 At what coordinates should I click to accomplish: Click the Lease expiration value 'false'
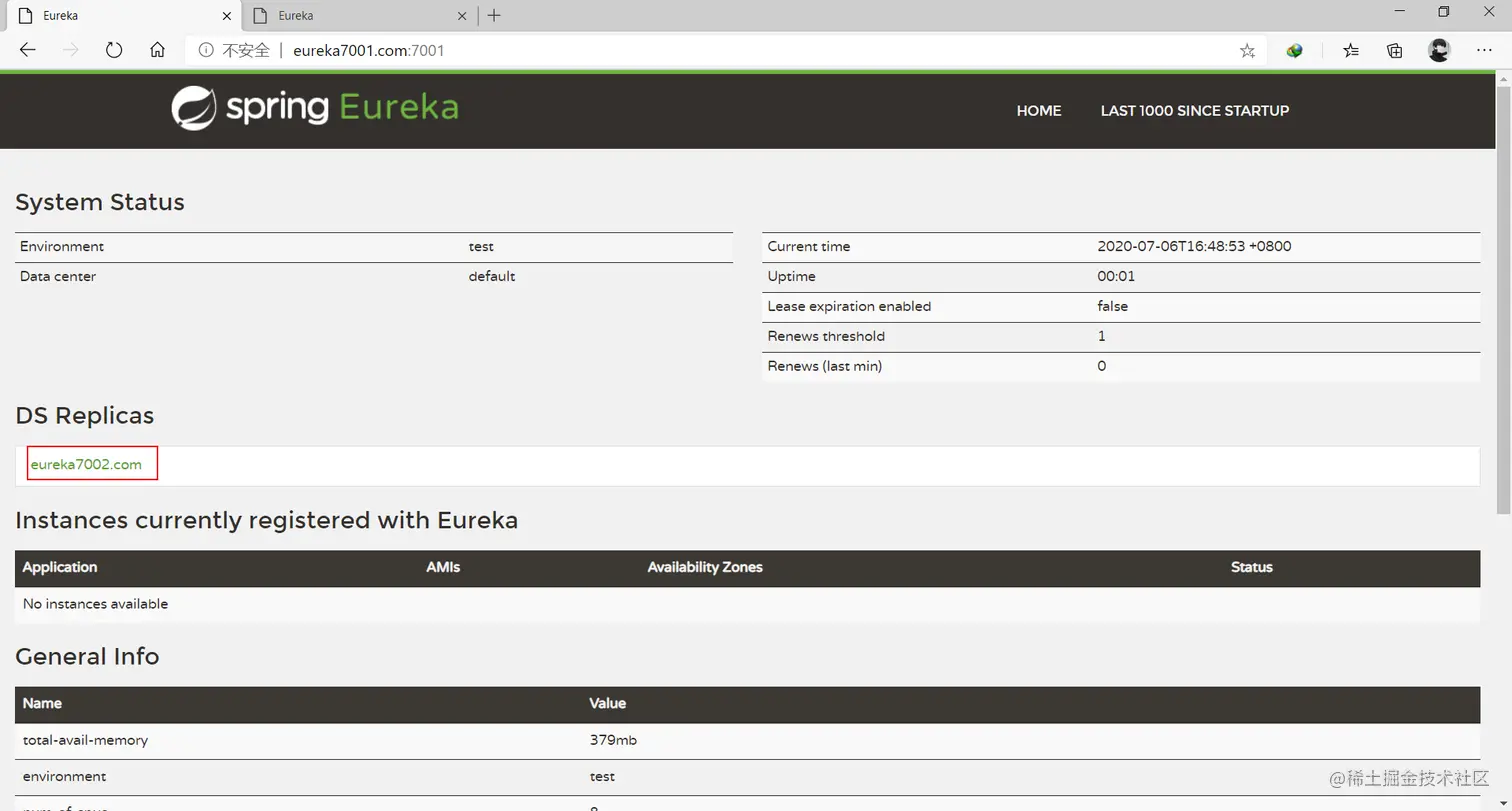tap(1113, 306)
